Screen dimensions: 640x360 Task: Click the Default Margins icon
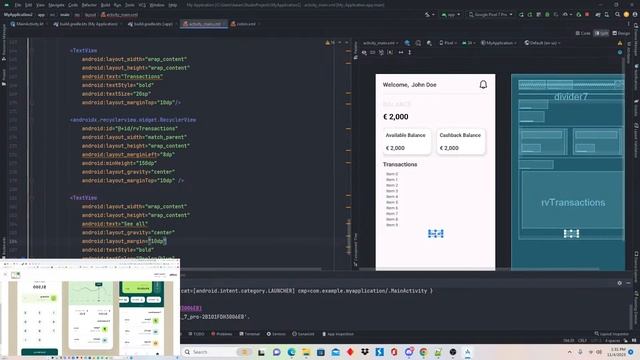tap(373, 53)
